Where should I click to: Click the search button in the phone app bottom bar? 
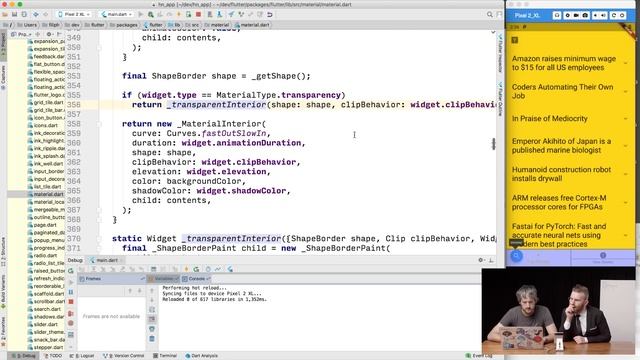click(516, 256)
